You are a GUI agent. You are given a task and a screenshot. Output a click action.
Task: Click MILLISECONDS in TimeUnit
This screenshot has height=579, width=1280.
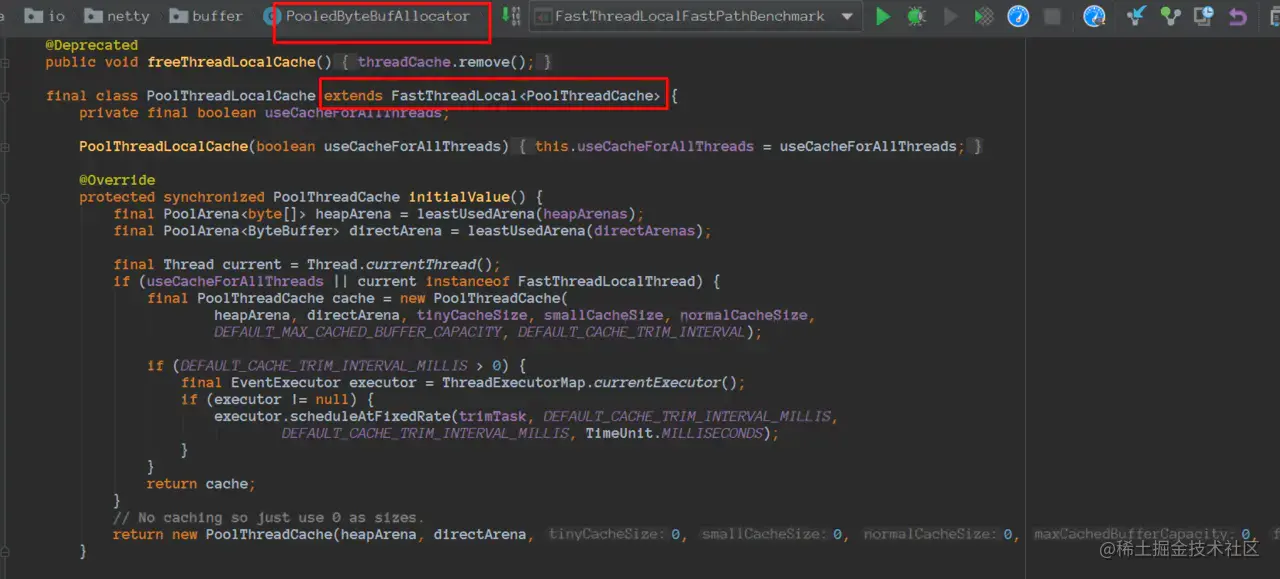711,433
